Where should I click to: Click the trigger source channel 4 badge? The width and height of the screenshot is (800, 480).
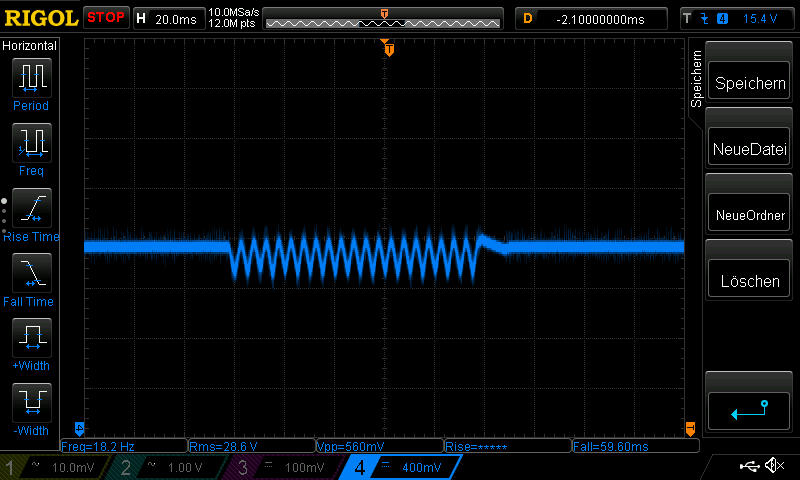[x=722, y=19]
